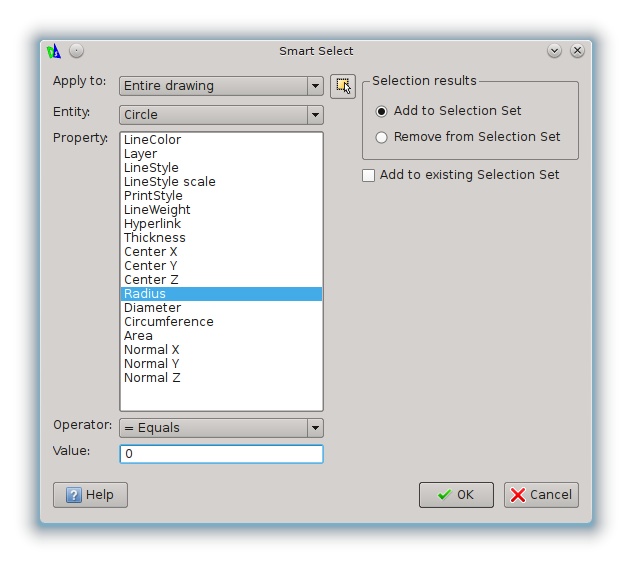Pick Circumference in the property list
The image size is (632, 563).
[169, 322]
